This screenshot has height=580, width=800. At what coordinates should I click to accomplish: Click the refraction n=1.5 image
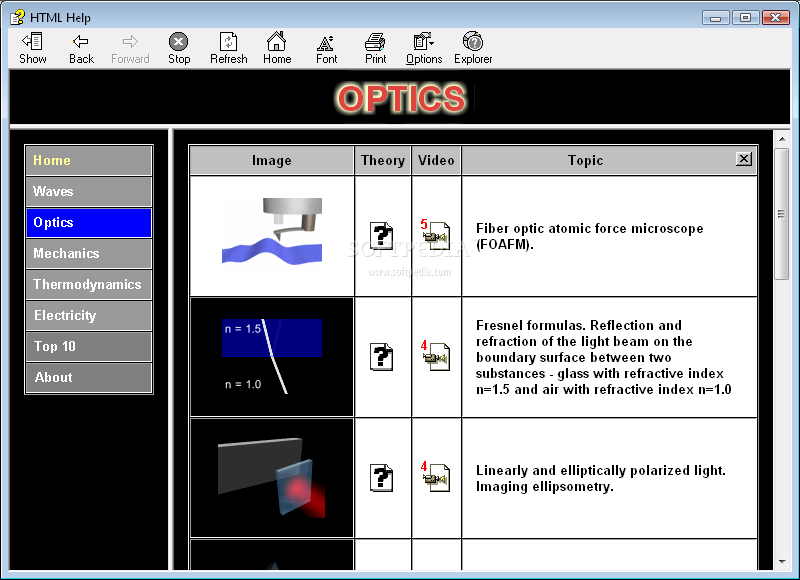click(x=272, y=357)
